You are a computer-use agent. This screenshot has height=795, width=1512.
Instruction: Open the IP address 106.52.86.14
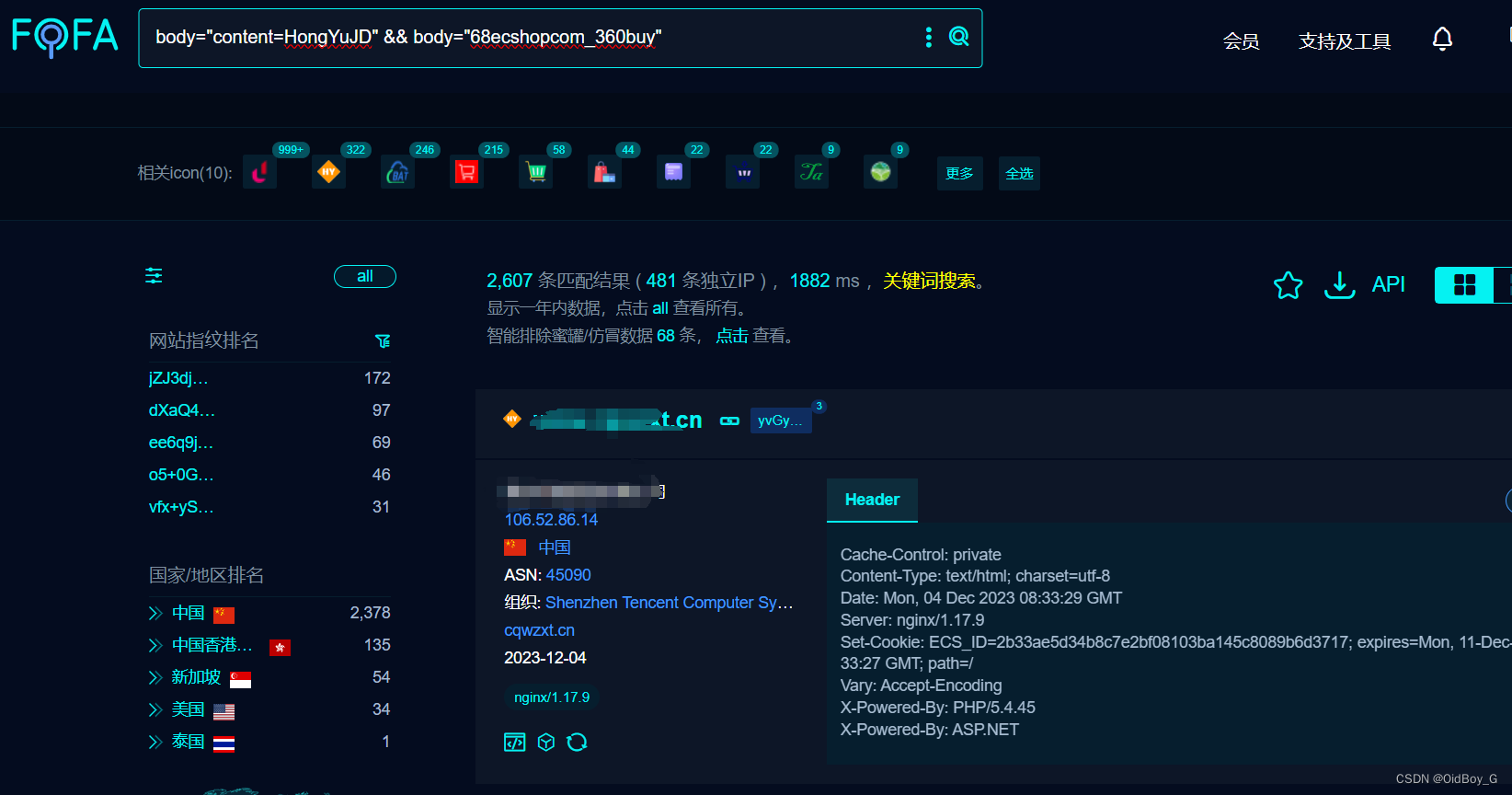pyautogui.click(x=551, y=520)
